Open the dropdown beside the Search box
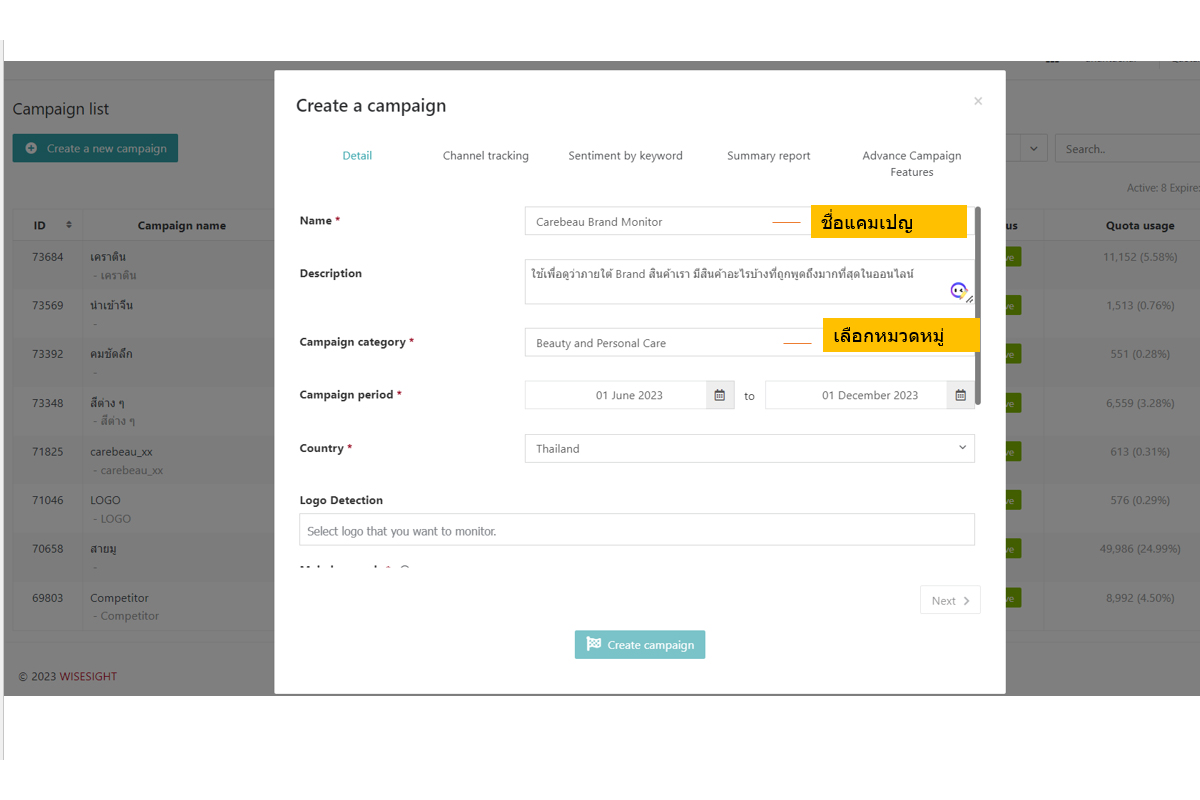Screen dimensions: 1200x800 1033,149
